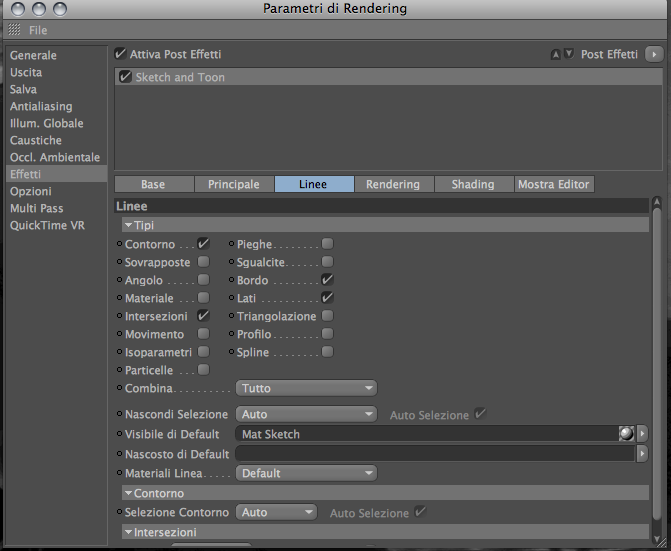The width and height of the screenshot is (671, 551).
Task: Uncheck the Bordo checkbox
Action: [327, 279]
